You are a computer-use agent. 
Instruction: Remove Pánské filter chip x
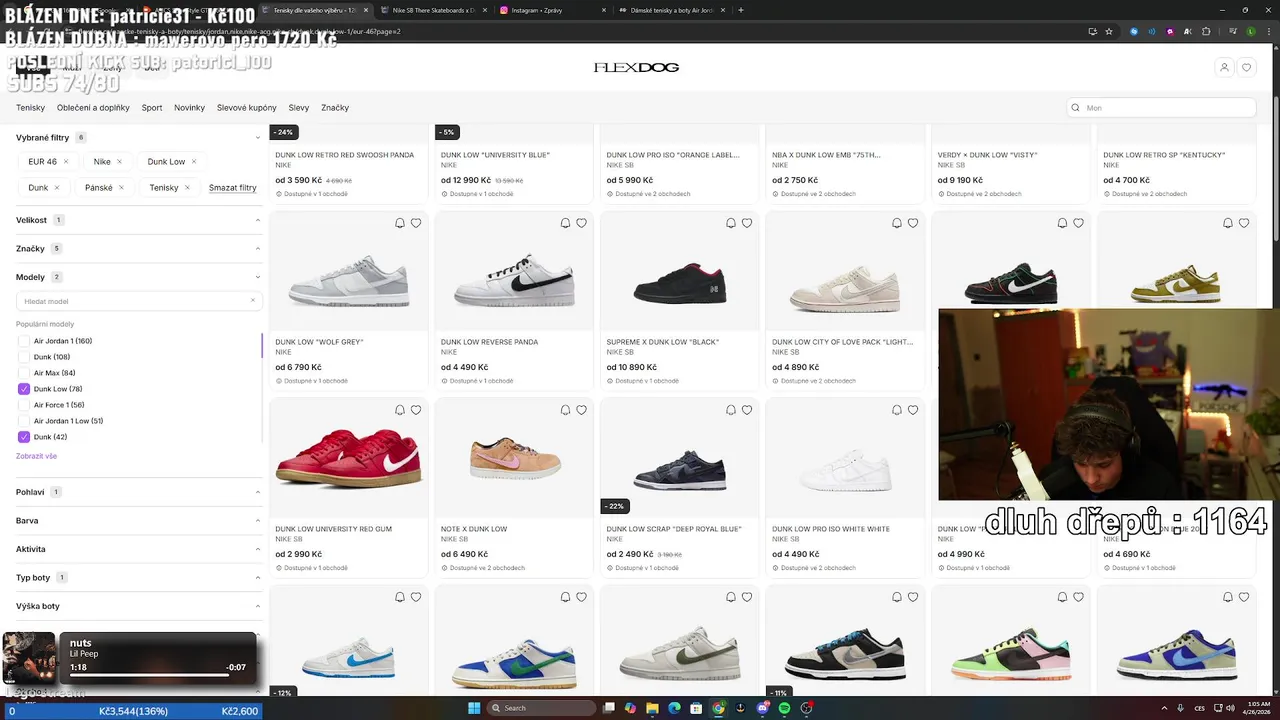[121, 187]
